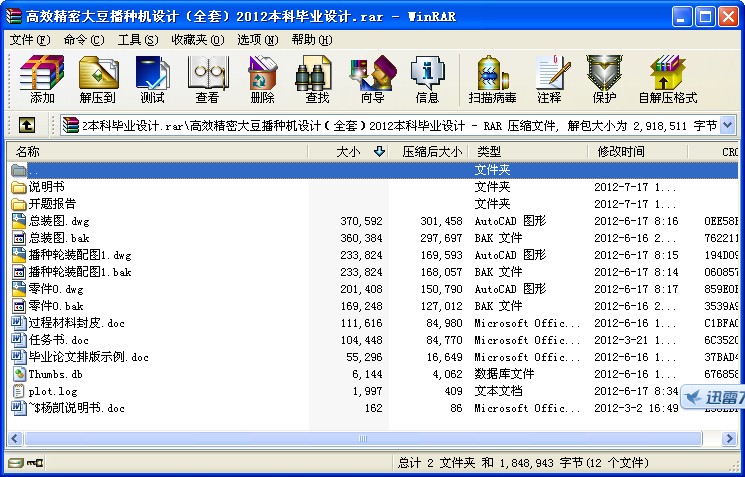This screenshot has width=745, height=477.
Task: Click the drive icon in status bar
Action: (16, 462)
